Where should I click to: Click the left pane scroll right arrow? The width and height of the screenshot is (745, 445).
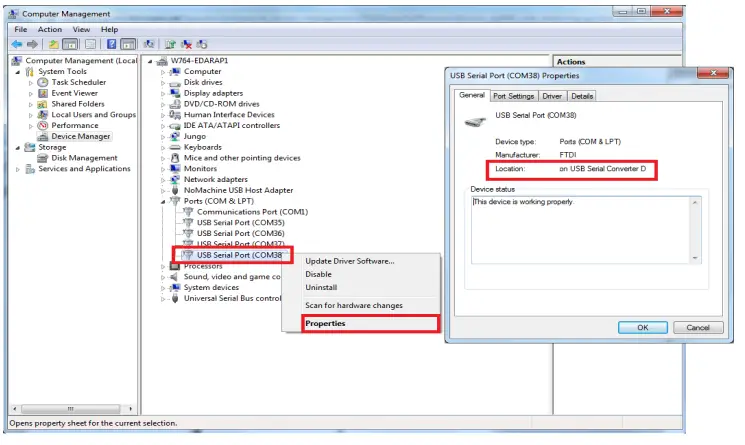(131, 408)
